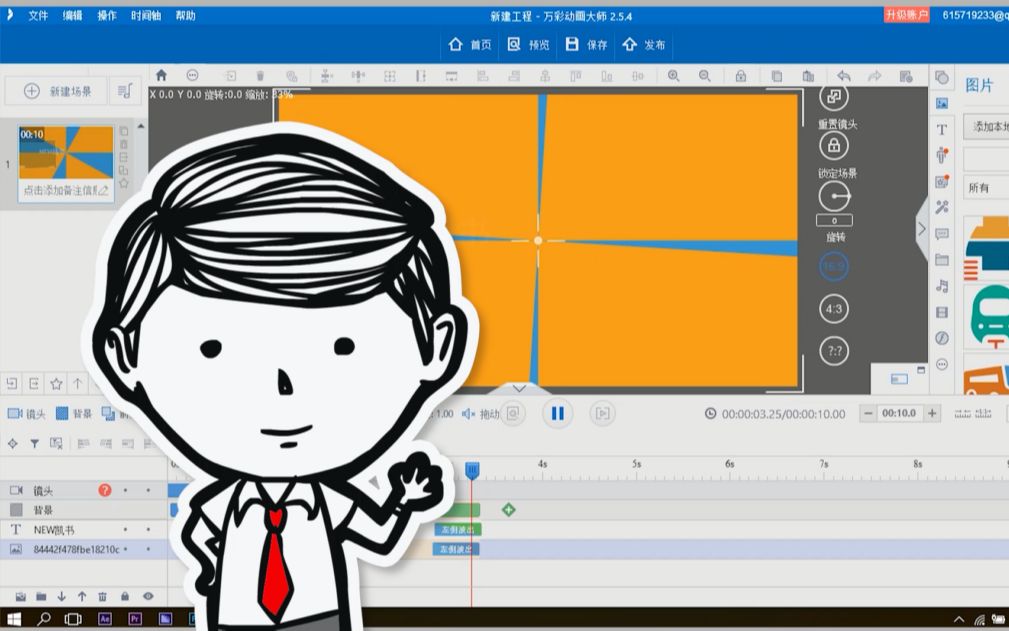Click the filter funnel icon above the layers

coord(34,443)
